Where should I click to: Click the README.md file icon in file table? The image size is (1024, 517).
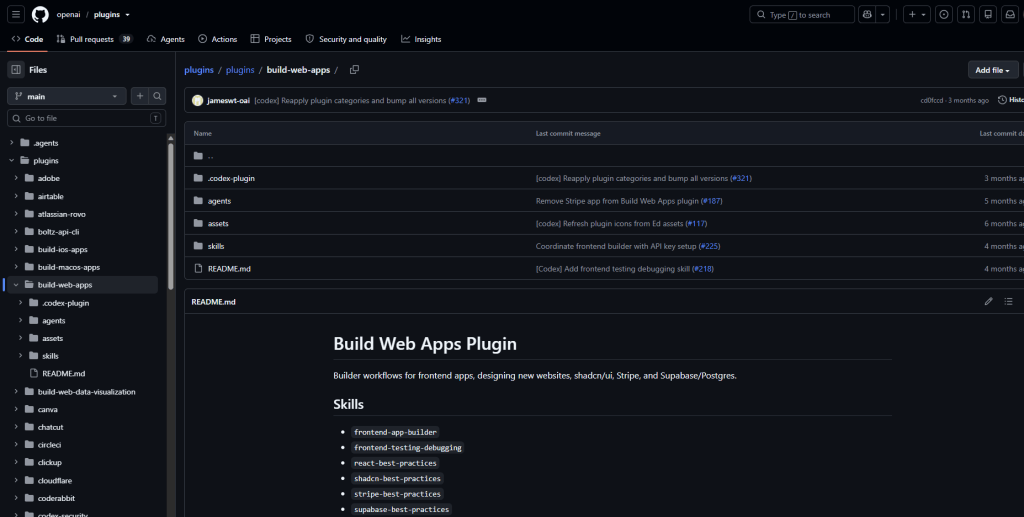coord(198,268)
